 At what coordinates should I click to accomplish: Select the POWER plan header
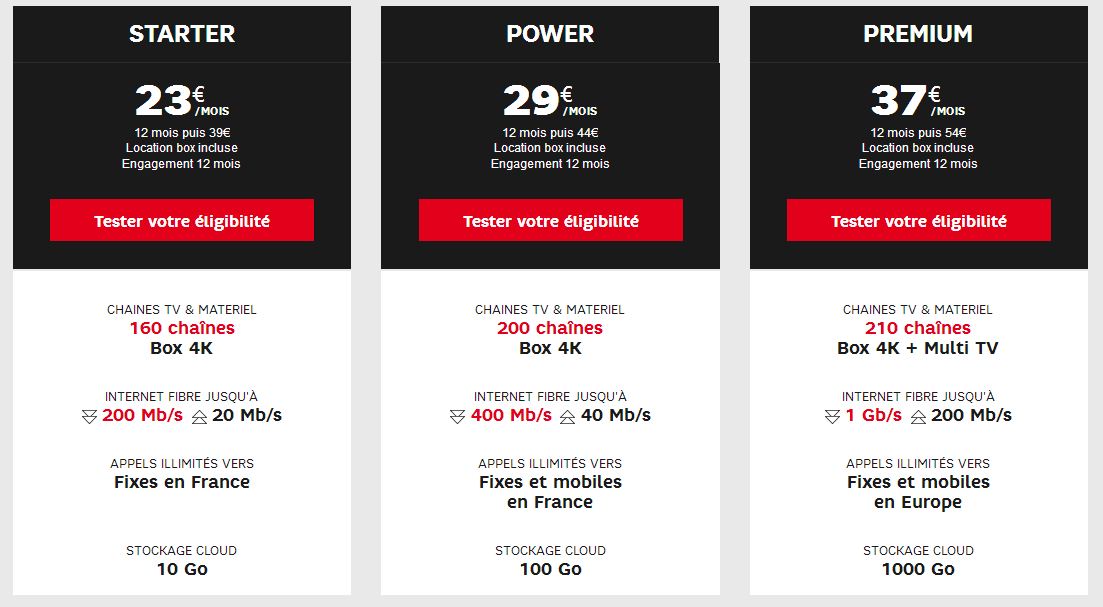click(x=550, y=34)
